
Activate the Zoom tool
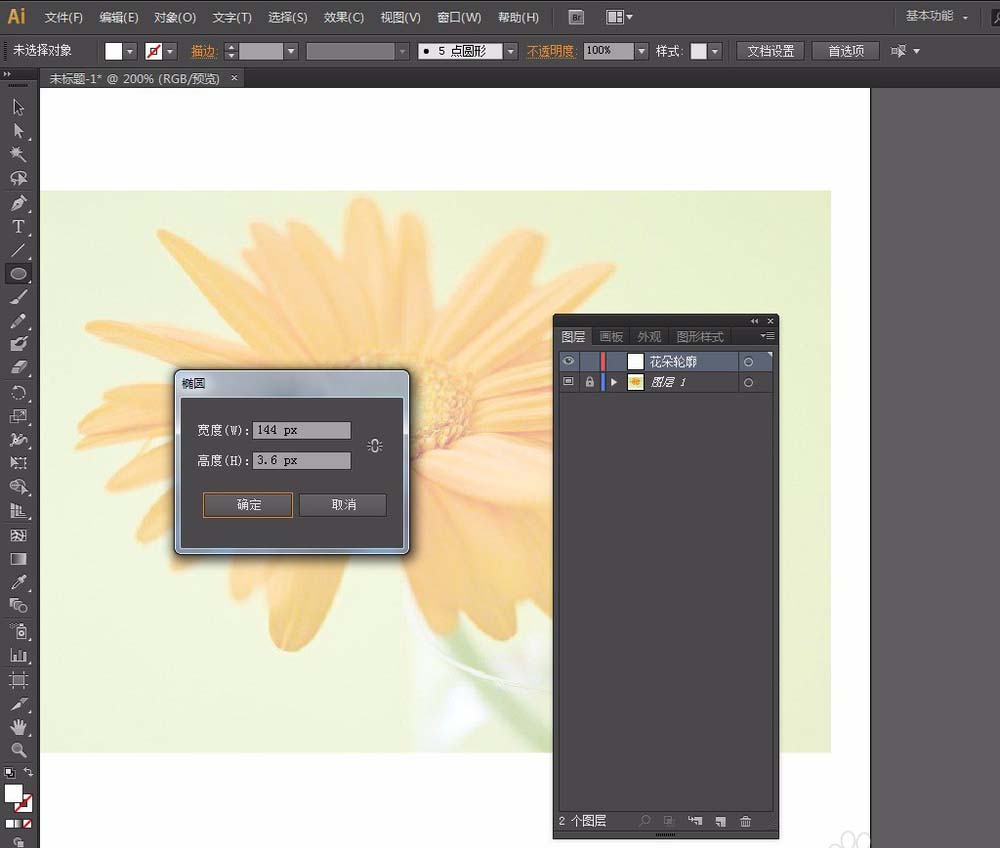coord(18,750)
